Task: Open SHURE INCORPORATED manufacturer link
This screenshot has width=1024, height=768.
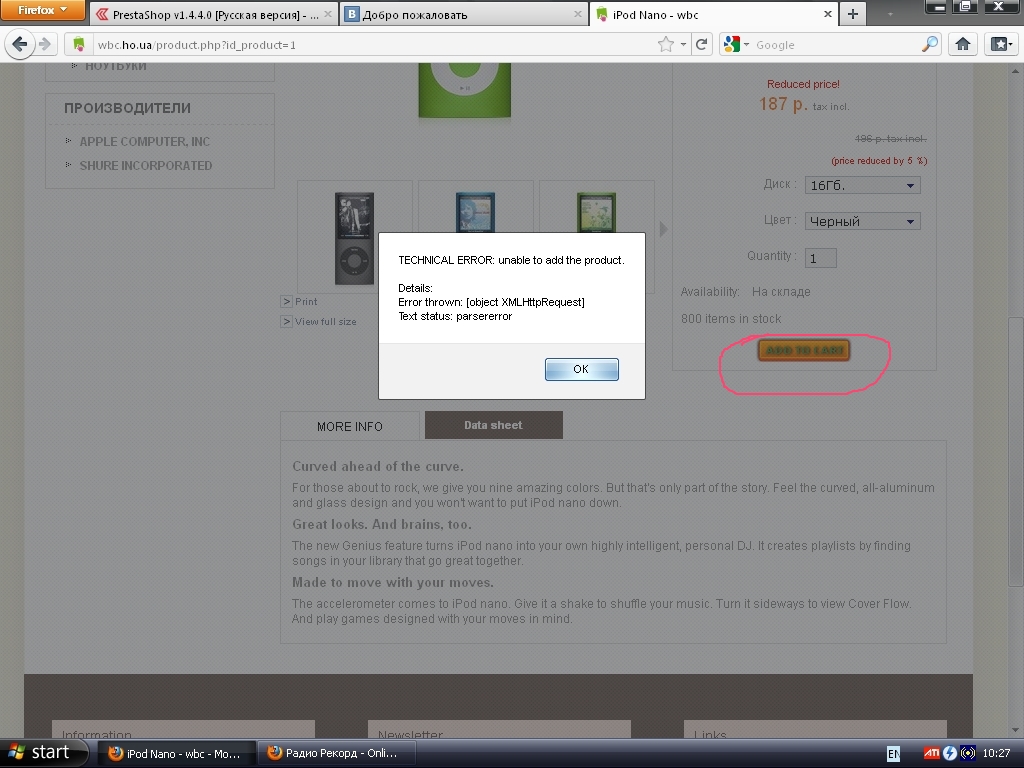Action: [x=146, y=166]
